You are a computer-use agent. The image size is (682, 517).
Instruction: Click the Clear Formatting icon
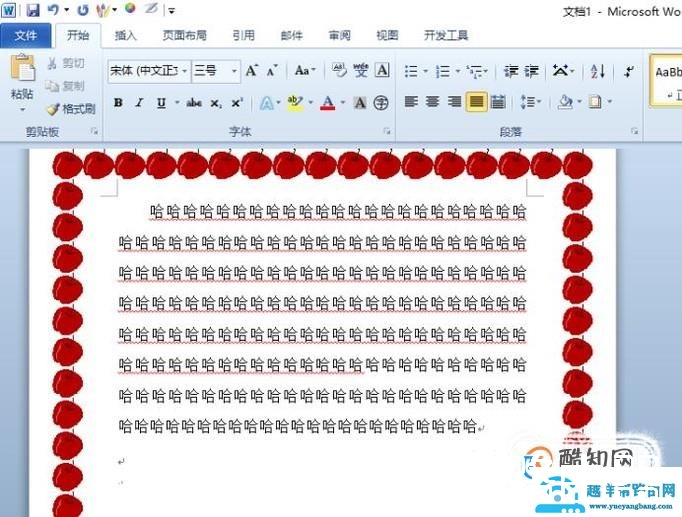[339, 70]
